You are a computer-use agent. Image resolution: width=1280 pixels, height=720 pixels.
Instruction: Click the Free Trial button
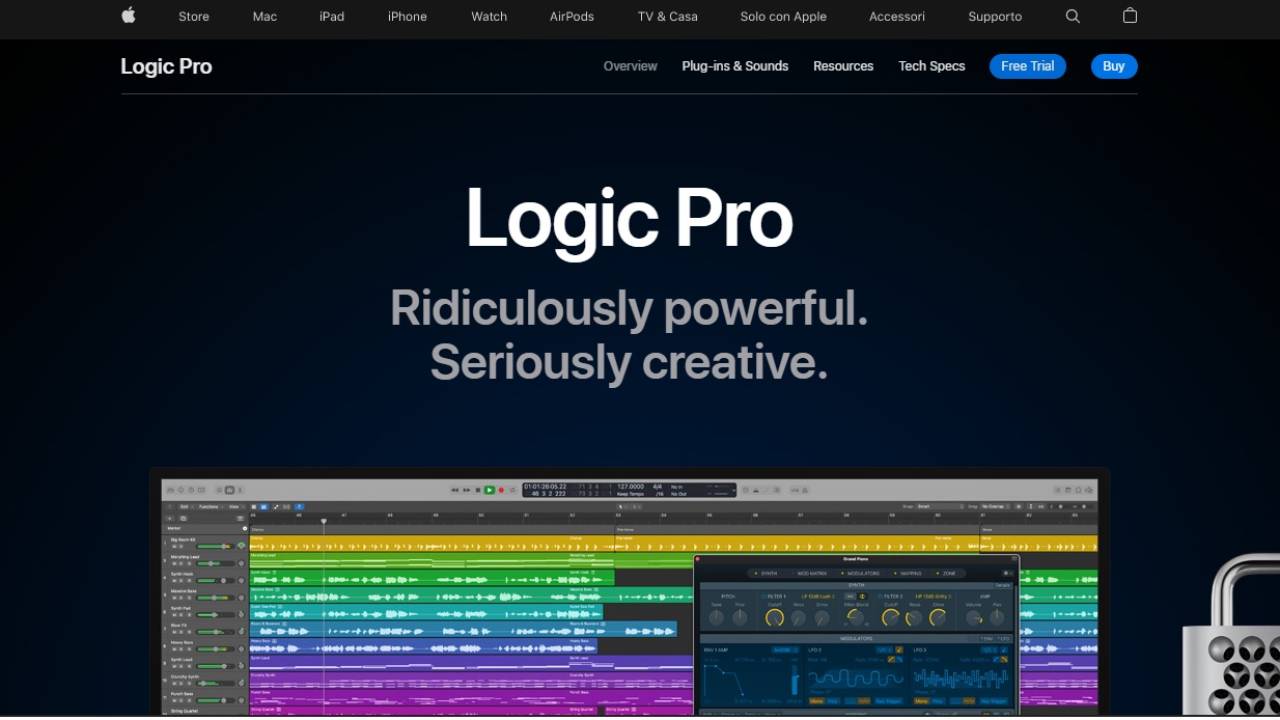pos(1027,66)
